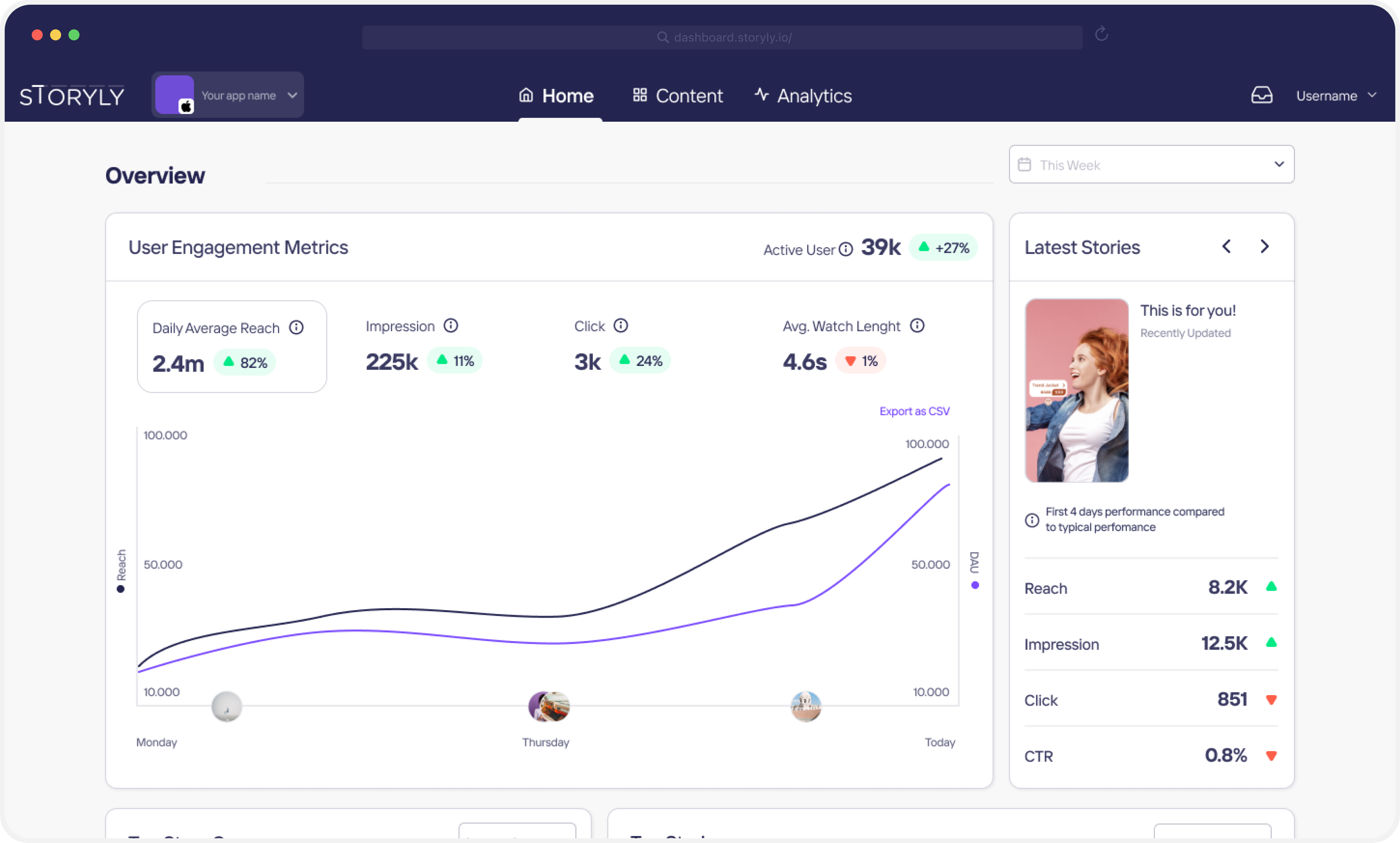Select the Daily Average Reach metric card
This screenshot has height=843, width=1400.
(232, 346)
